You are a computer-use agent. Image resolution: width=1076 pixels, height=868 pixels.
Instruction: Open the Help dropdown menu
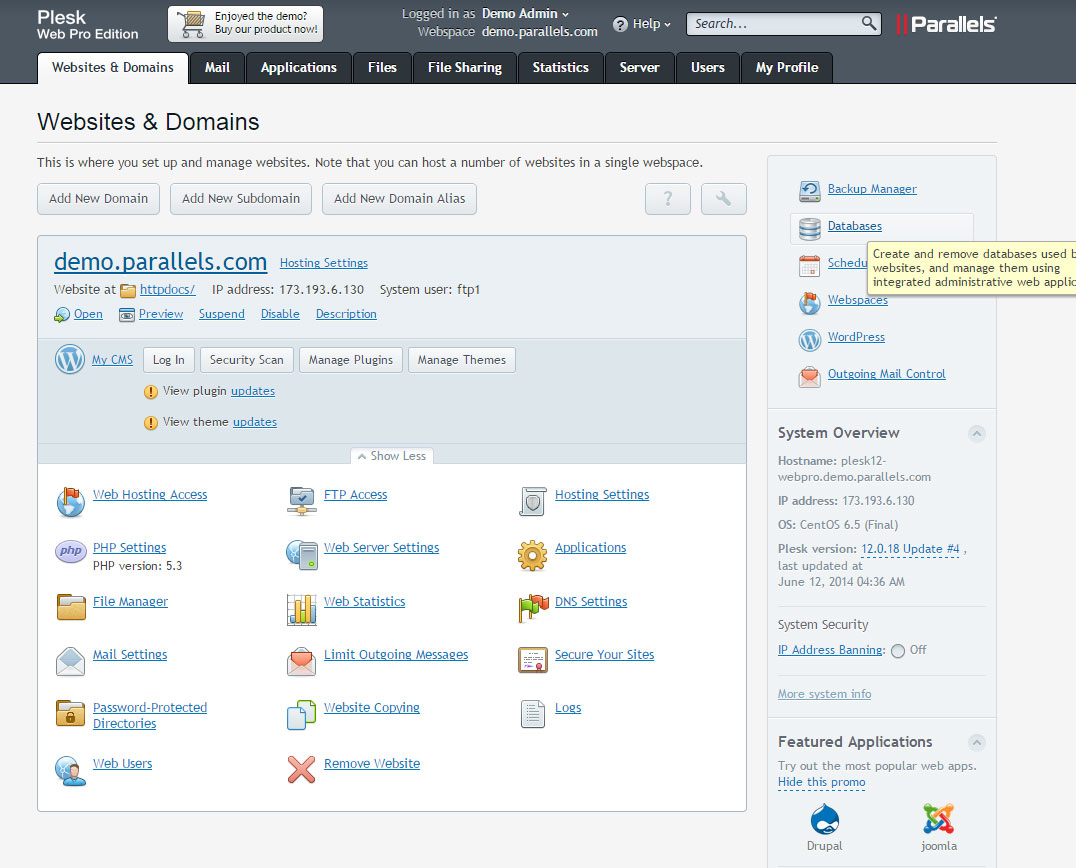(x=642, y=24)
